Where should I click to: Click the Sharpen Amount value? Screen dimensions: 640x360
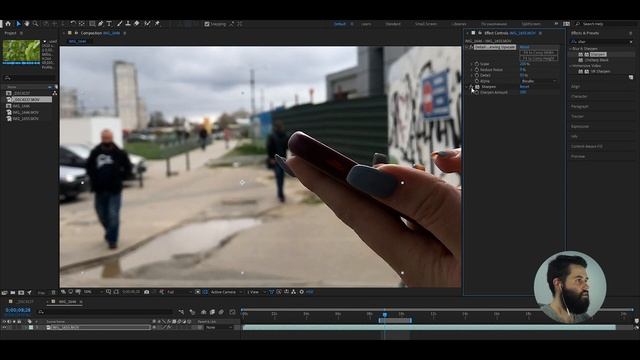coord(523,92)
